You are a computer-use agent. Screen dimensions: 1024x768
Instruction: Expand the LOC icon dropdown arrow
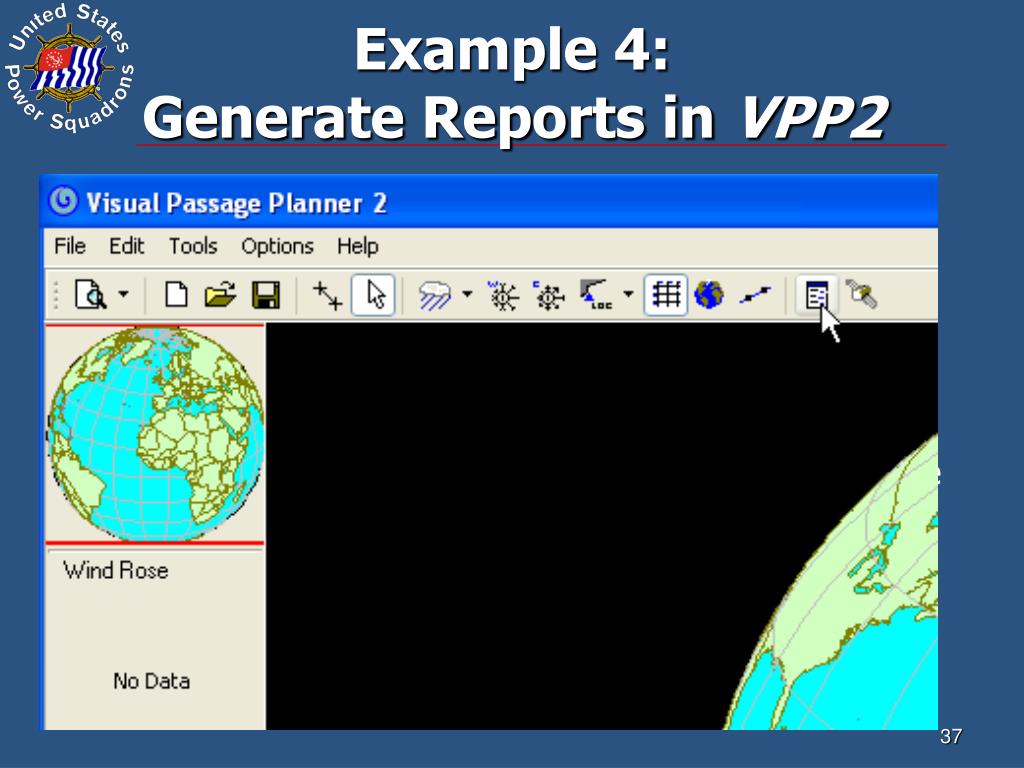point(628,294)
